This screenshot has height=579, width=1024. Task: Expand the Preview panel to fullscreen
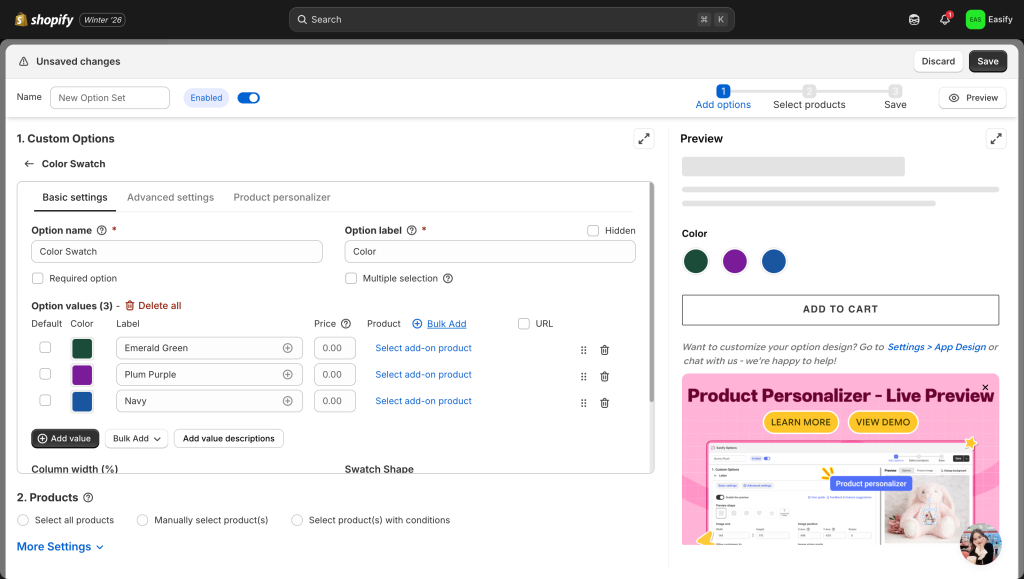[995, 139]
